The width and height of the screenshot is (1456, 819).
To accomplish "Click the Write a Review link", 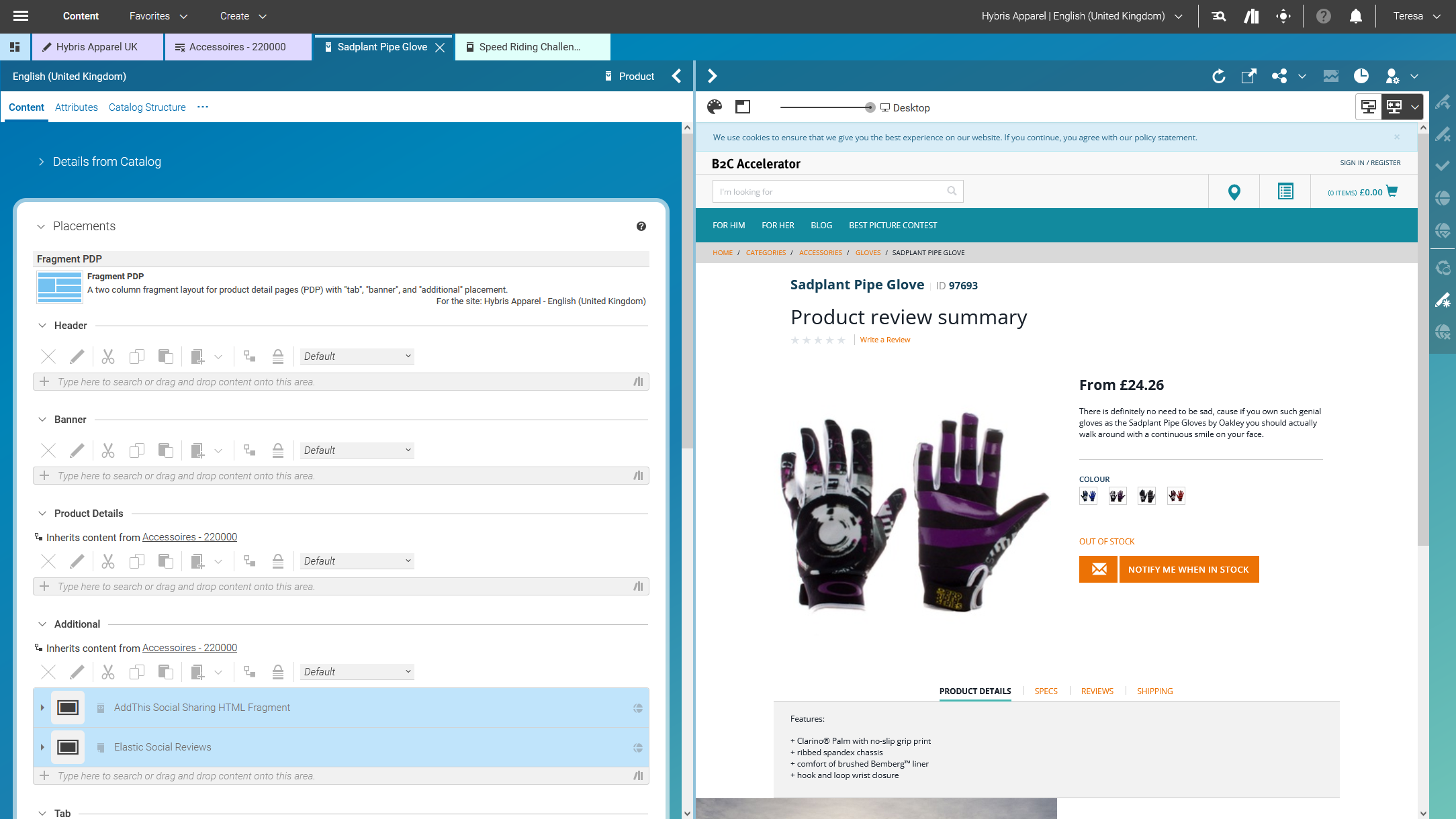I will [885, 340].
